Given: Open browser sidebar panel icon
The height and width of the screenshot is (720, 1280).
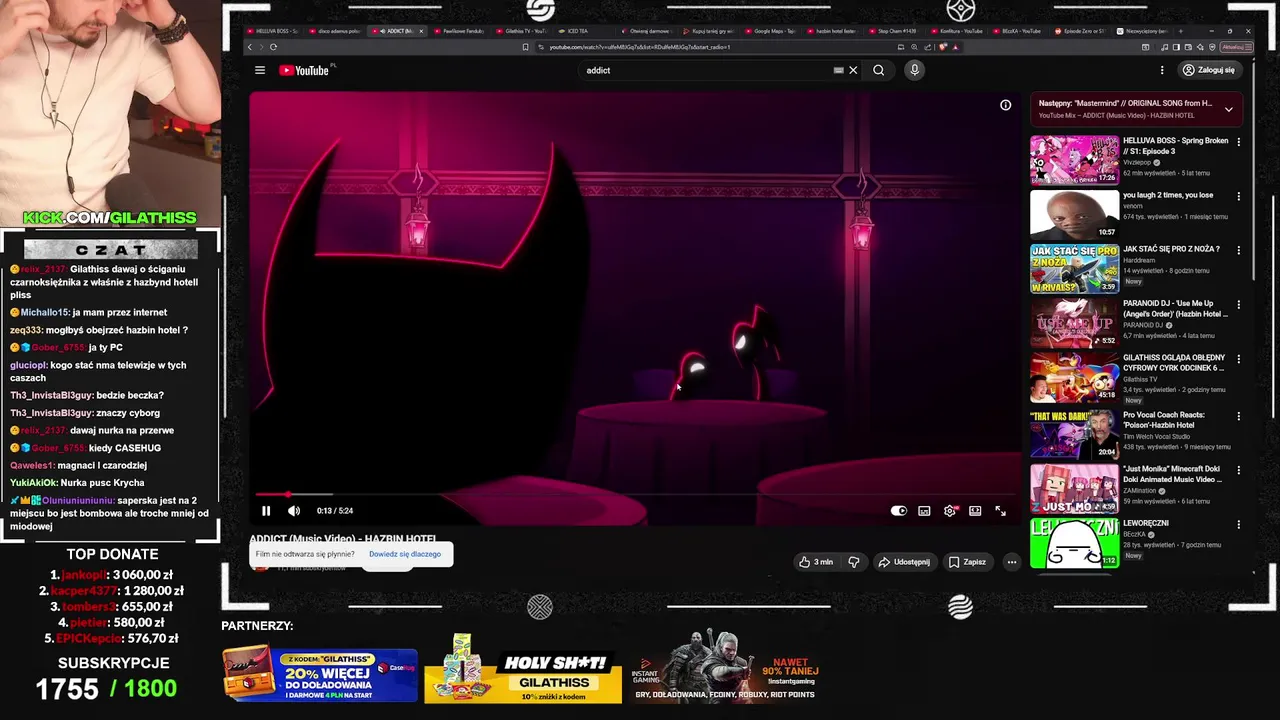Looking at the screenshot, I should pos(1176,47).
